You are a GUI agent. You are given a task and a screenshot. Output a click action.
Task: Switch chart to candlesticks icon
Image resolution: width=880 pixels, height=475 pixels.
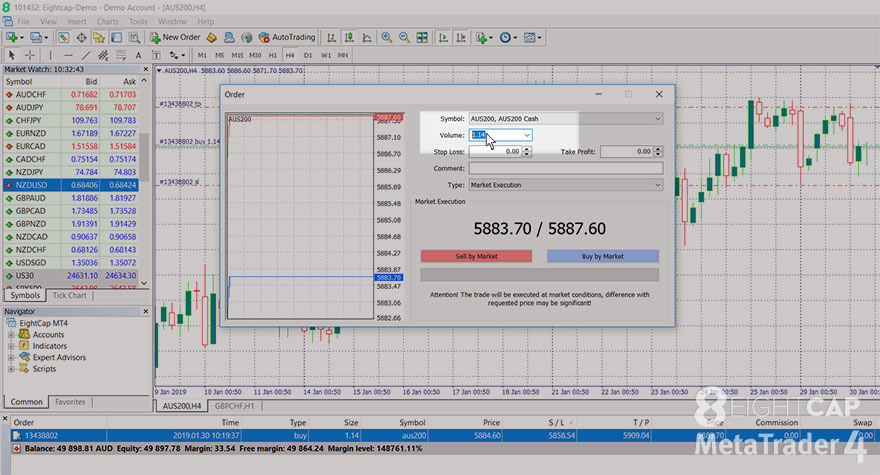click(x=349, y=38)
